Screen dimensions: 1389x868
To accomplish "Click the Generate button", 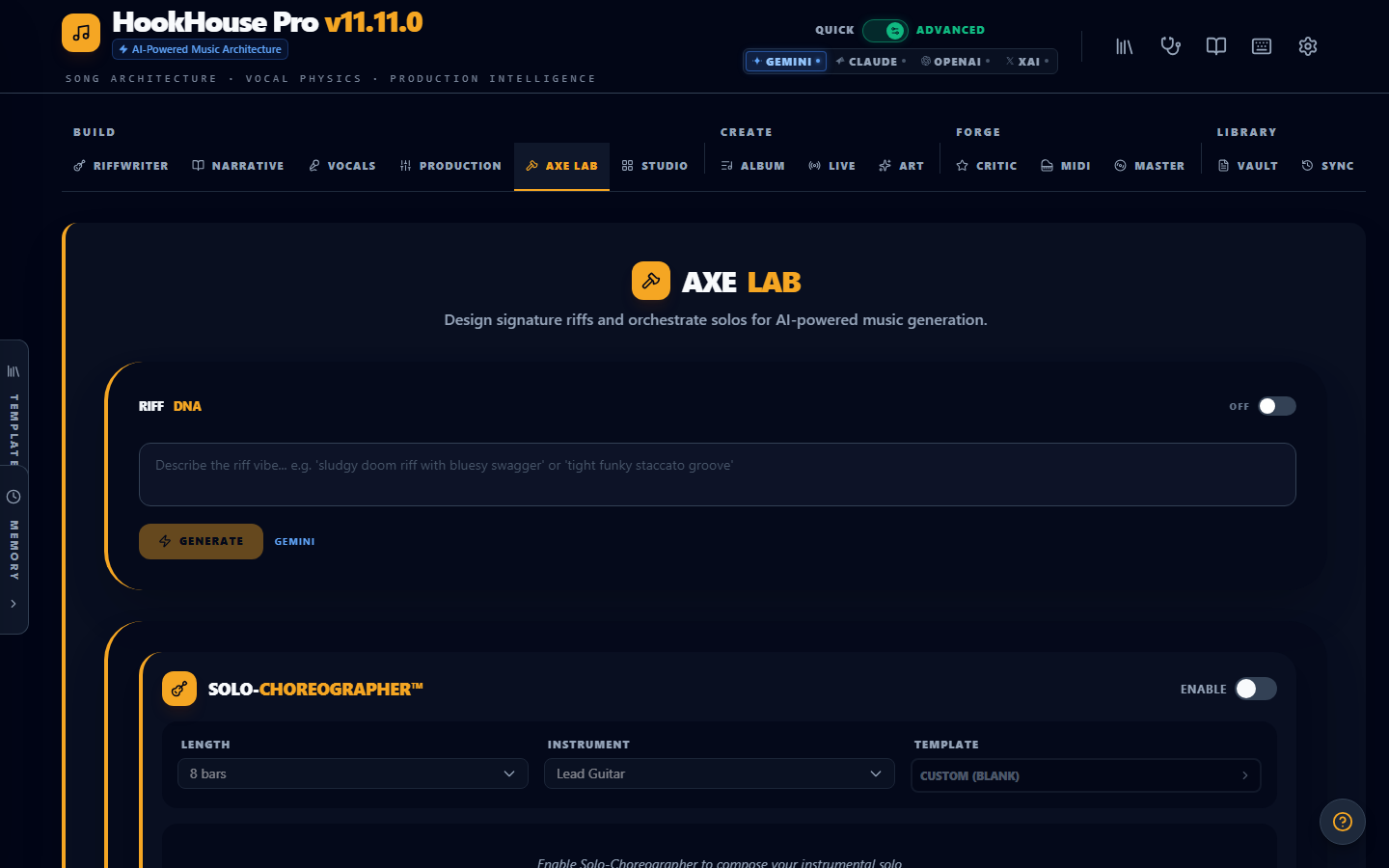I will coord(201,541).
